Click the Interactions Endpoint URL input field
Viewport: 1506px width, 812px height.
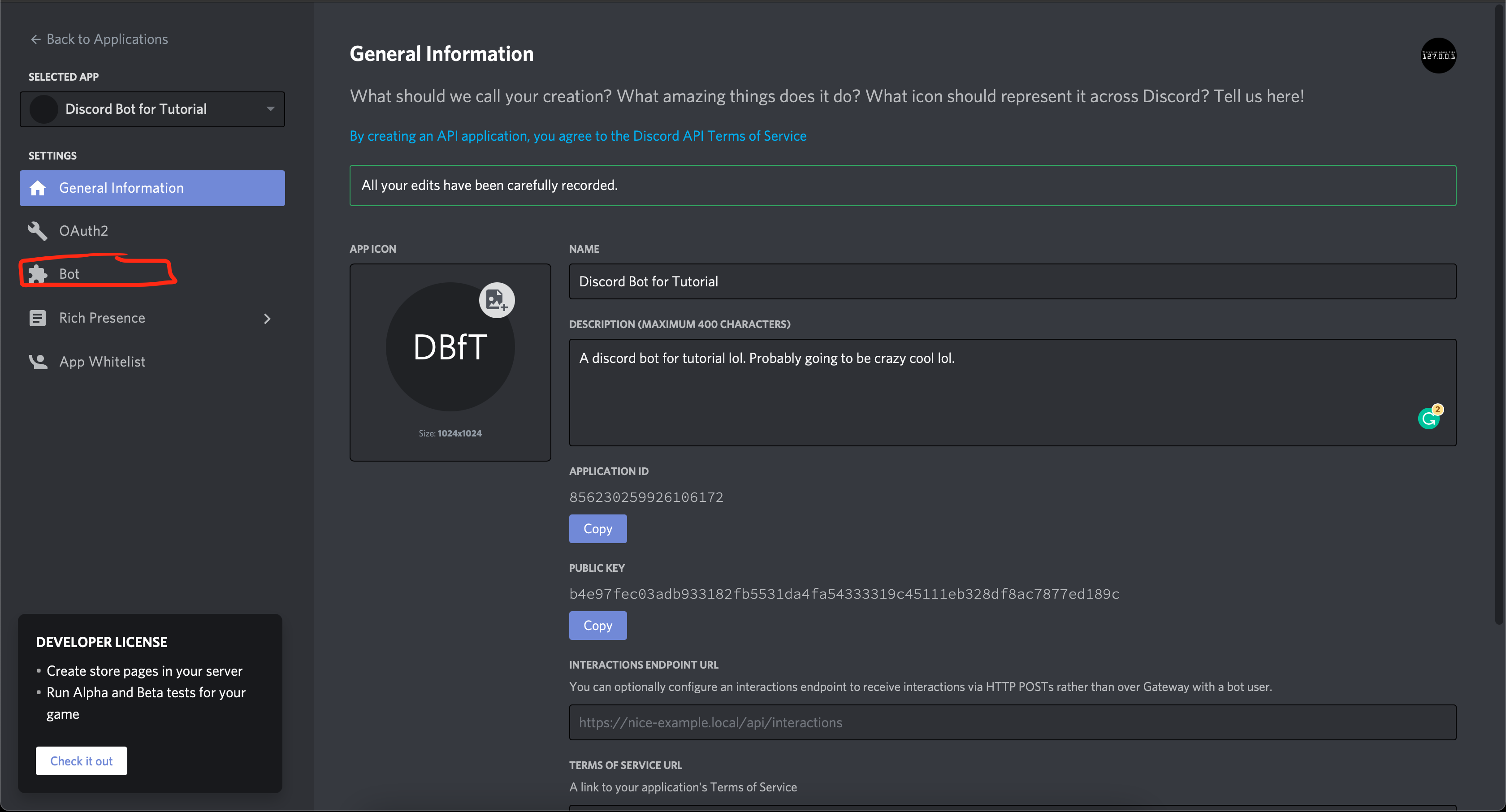click(x=1012, y=722)
